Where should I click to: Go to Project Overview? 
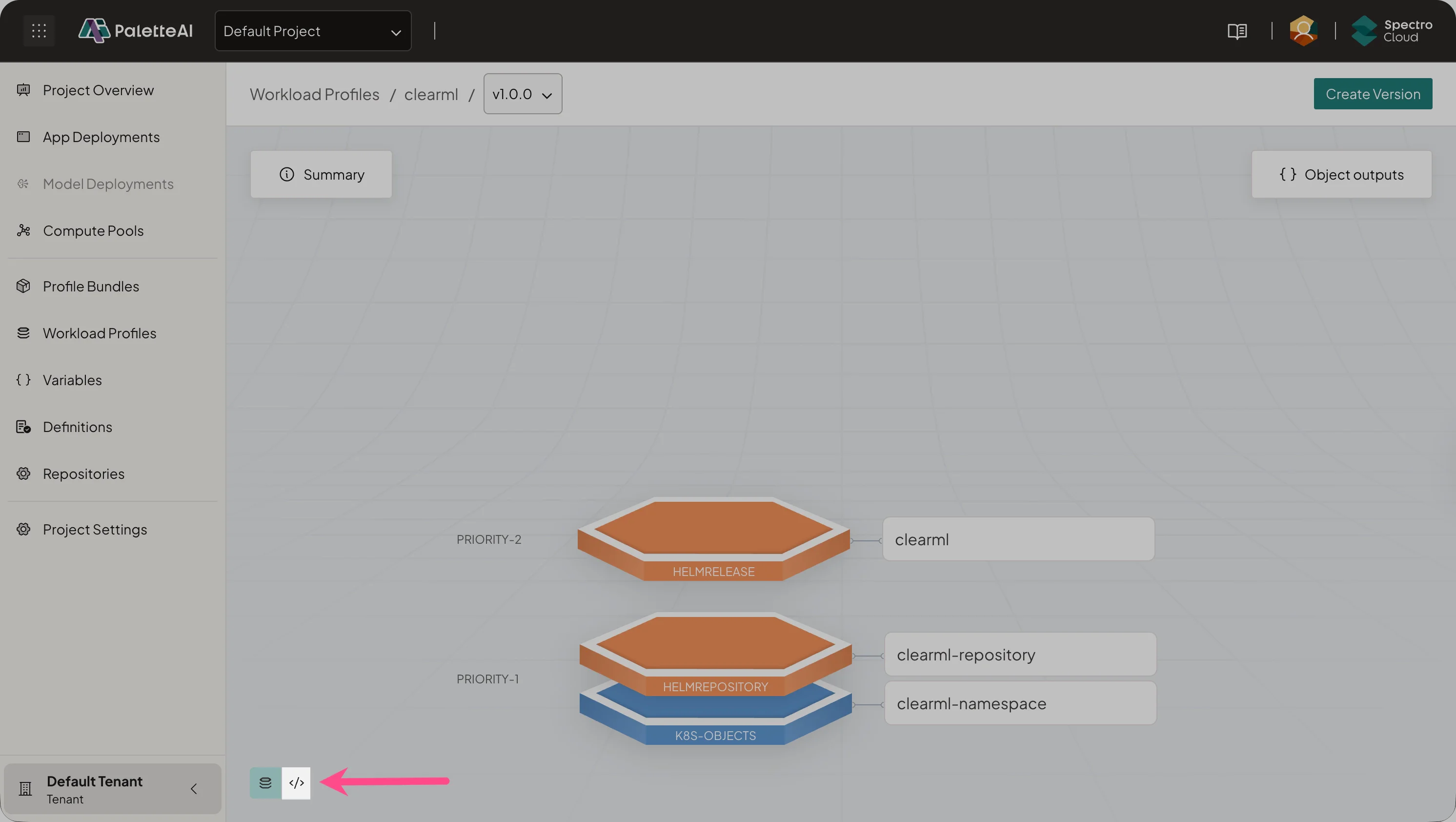pos(99,90)
